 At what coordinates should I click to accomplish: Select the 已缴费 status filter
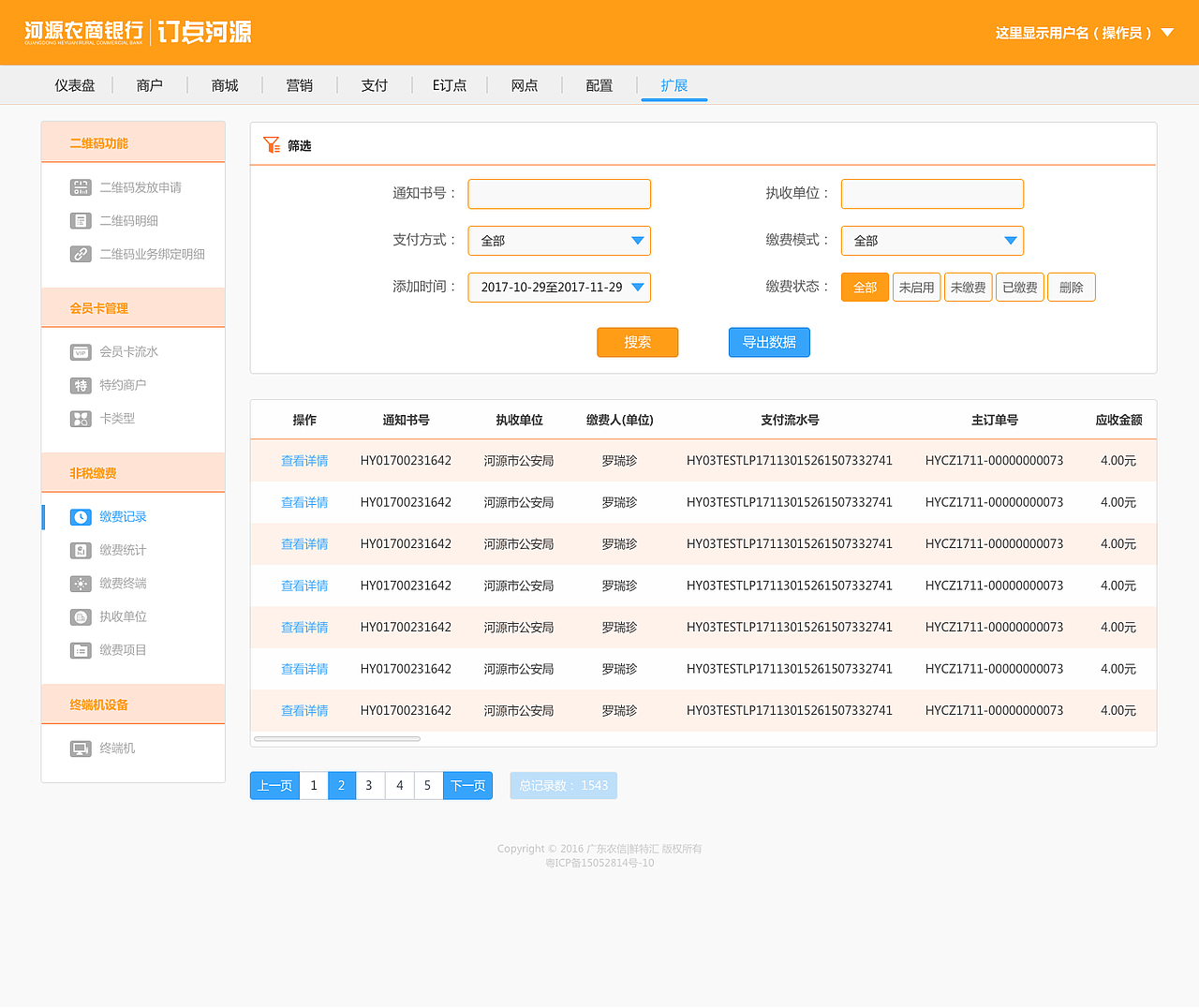coord(1020,288)
